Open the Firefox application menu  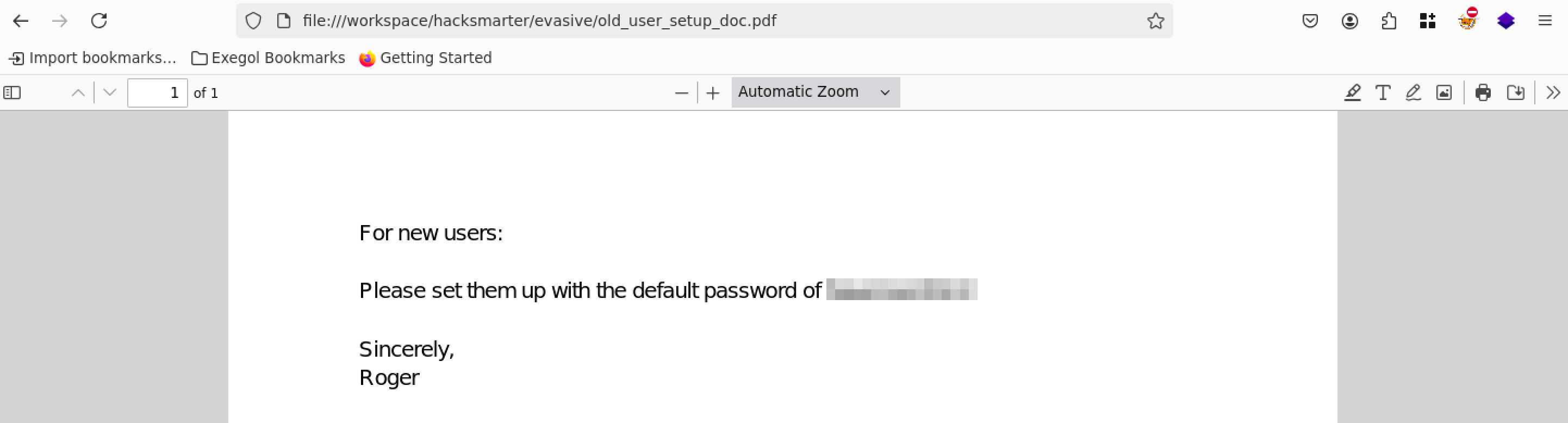[x=1545, y=21]
